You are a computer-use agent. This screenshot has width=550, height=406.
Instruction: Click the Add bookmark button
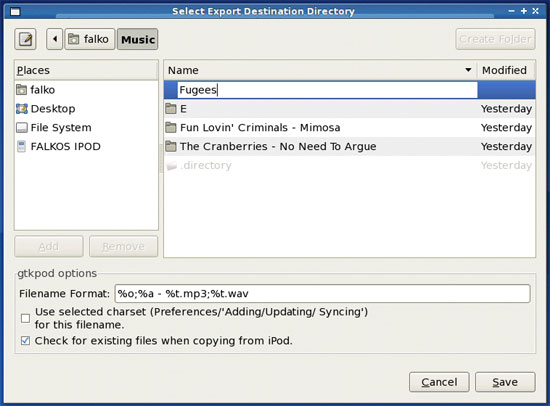click(x=49, y=246)
